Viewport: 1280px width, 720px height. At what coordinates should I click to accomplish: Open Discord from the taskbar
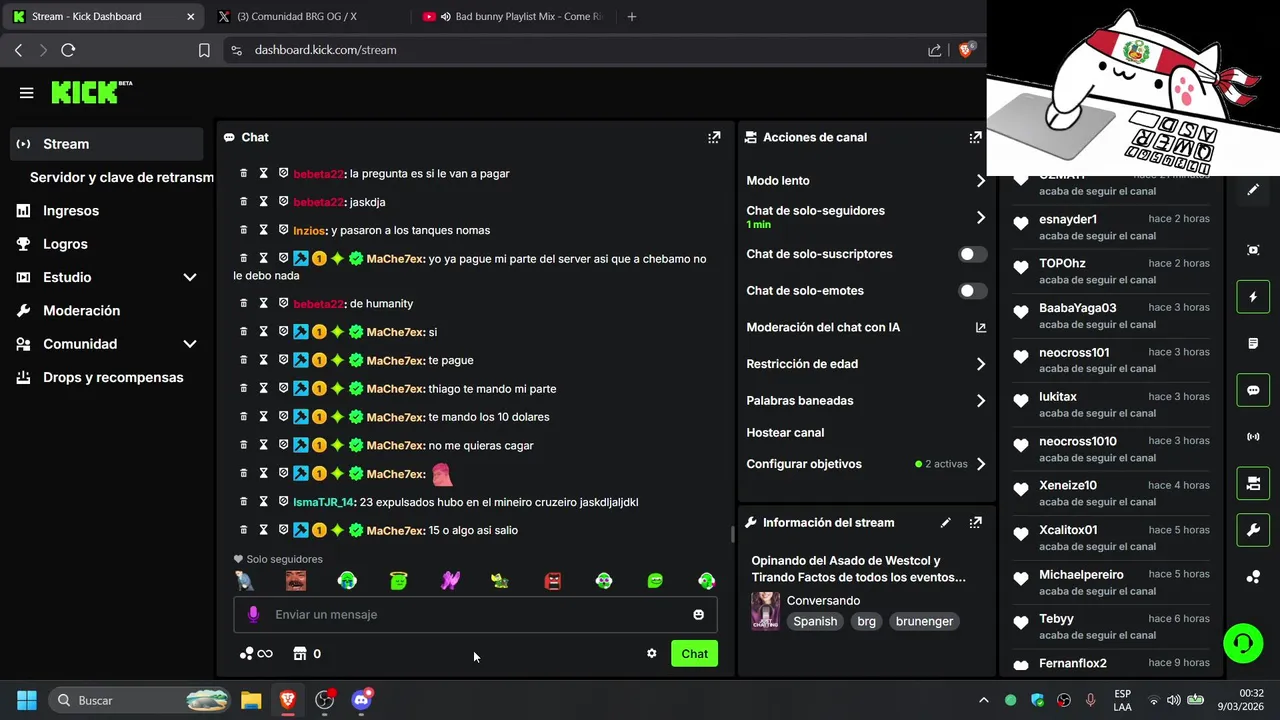pyautogui.click(x=362, y=700)
